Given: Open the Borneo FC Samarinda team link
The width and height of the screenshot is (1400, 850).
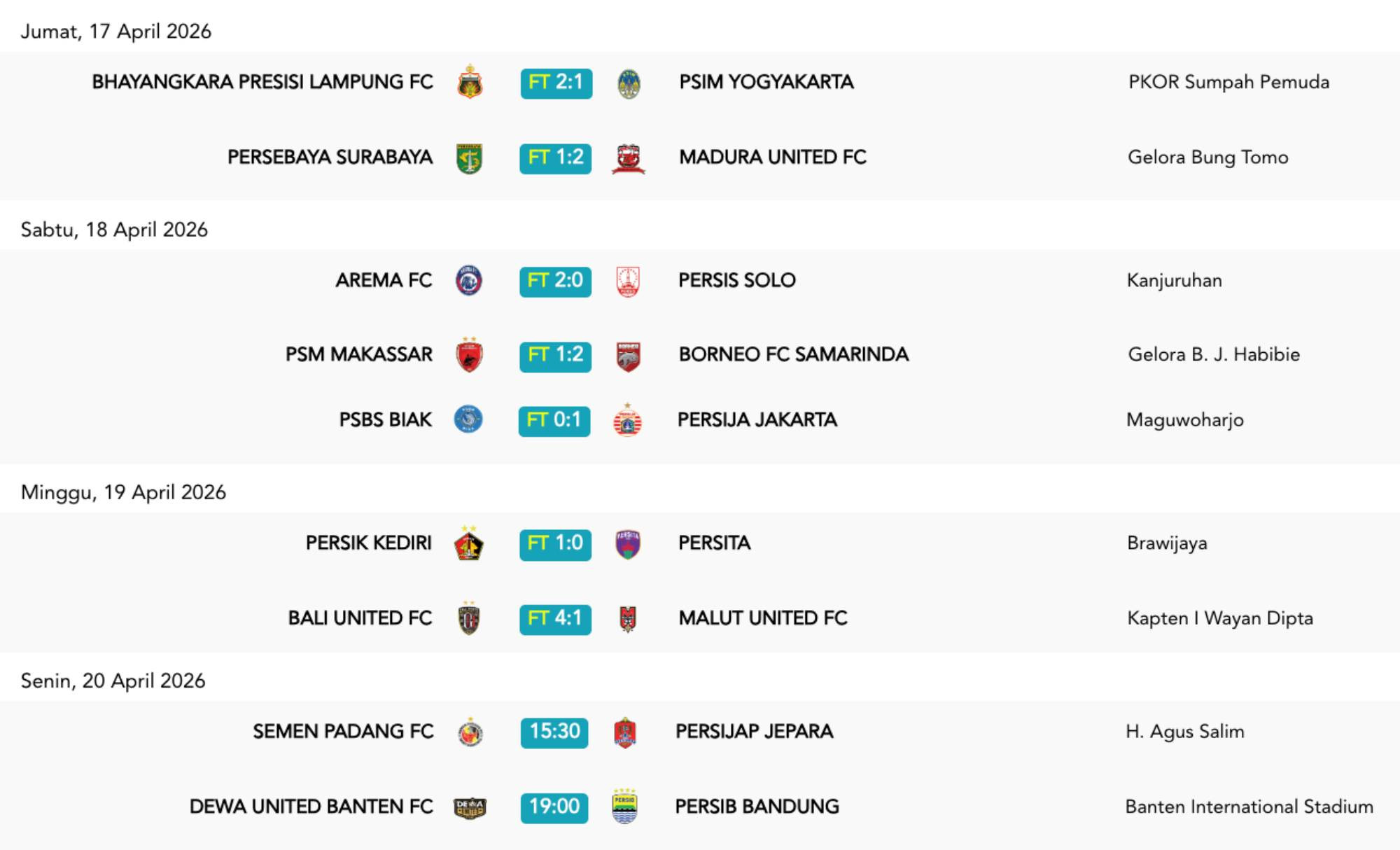Looking at the screenshot, I should point(793,355).
